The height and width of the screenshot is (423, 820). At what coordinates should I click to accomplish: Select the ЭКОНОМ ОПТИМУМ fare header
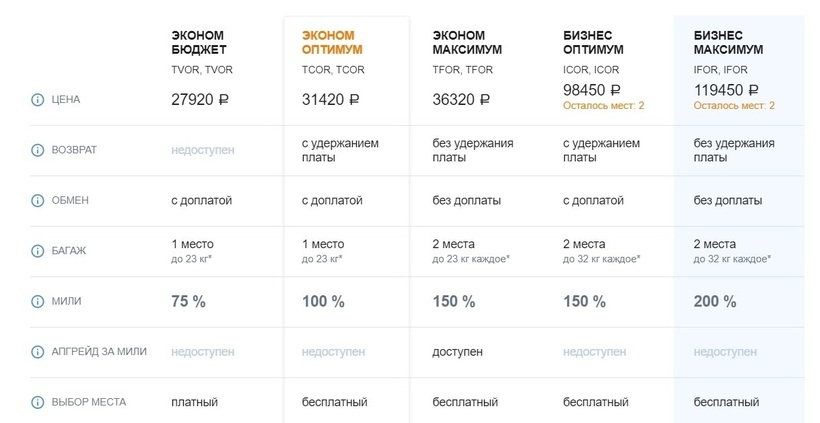tap(332, 42)
